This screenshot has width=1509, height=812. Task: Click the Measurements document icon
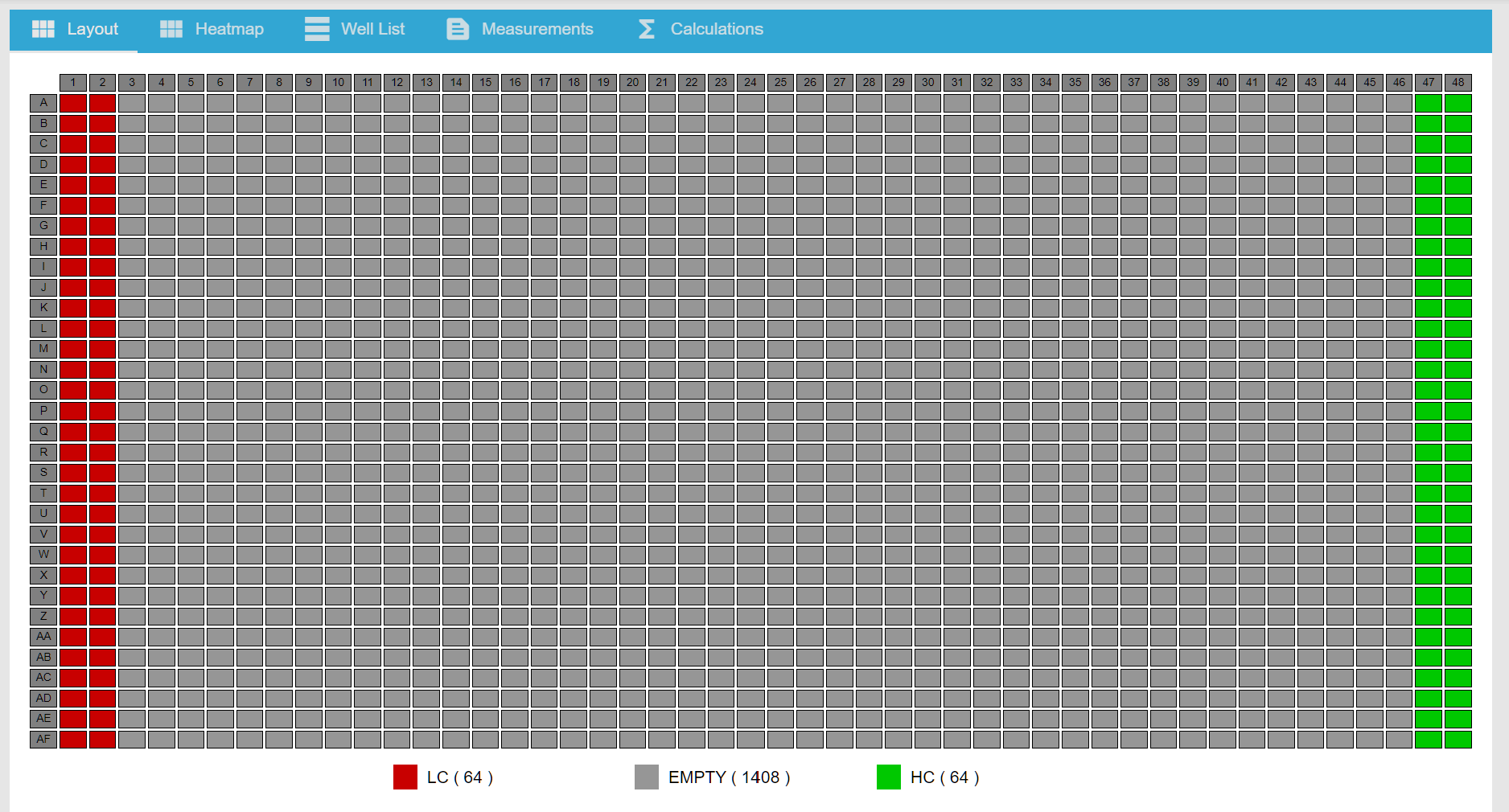coord(458,29)
